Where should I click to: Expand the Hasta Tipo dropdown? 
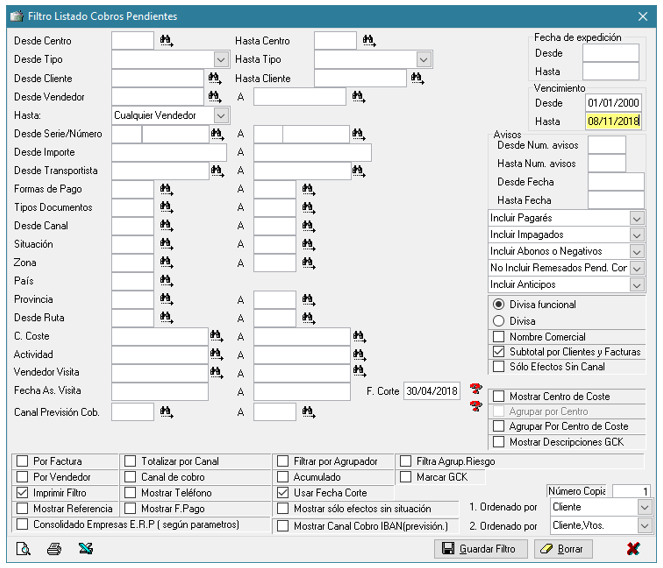click(424, 60)
